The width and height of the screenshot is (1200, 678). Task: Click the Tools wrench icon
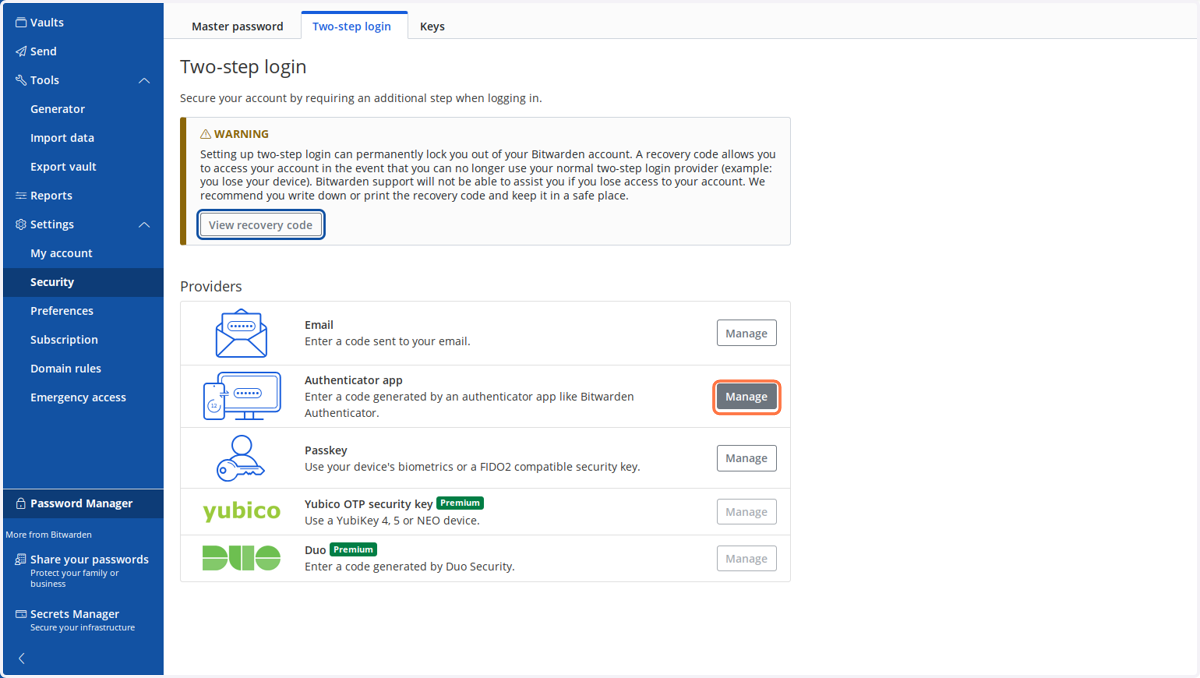coord(21,80)
